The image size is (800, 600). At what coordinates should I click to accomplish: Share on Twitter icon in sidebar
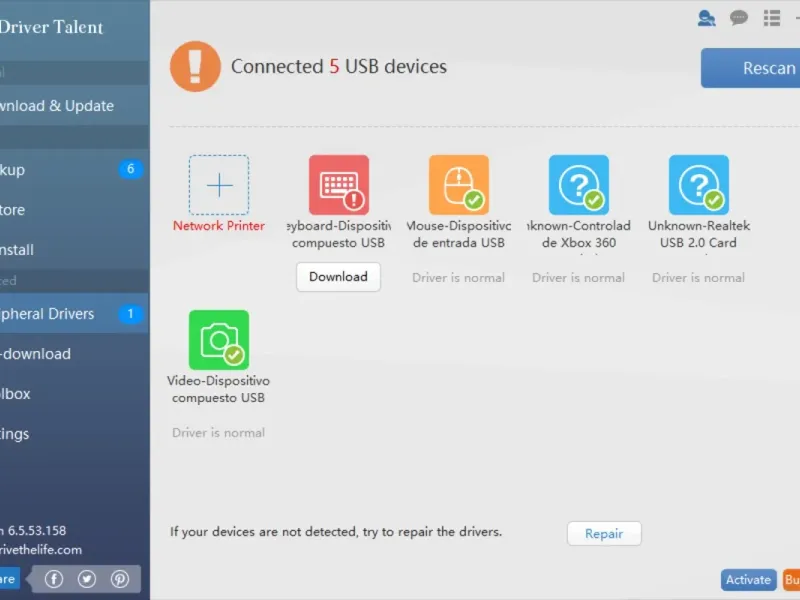87,579
